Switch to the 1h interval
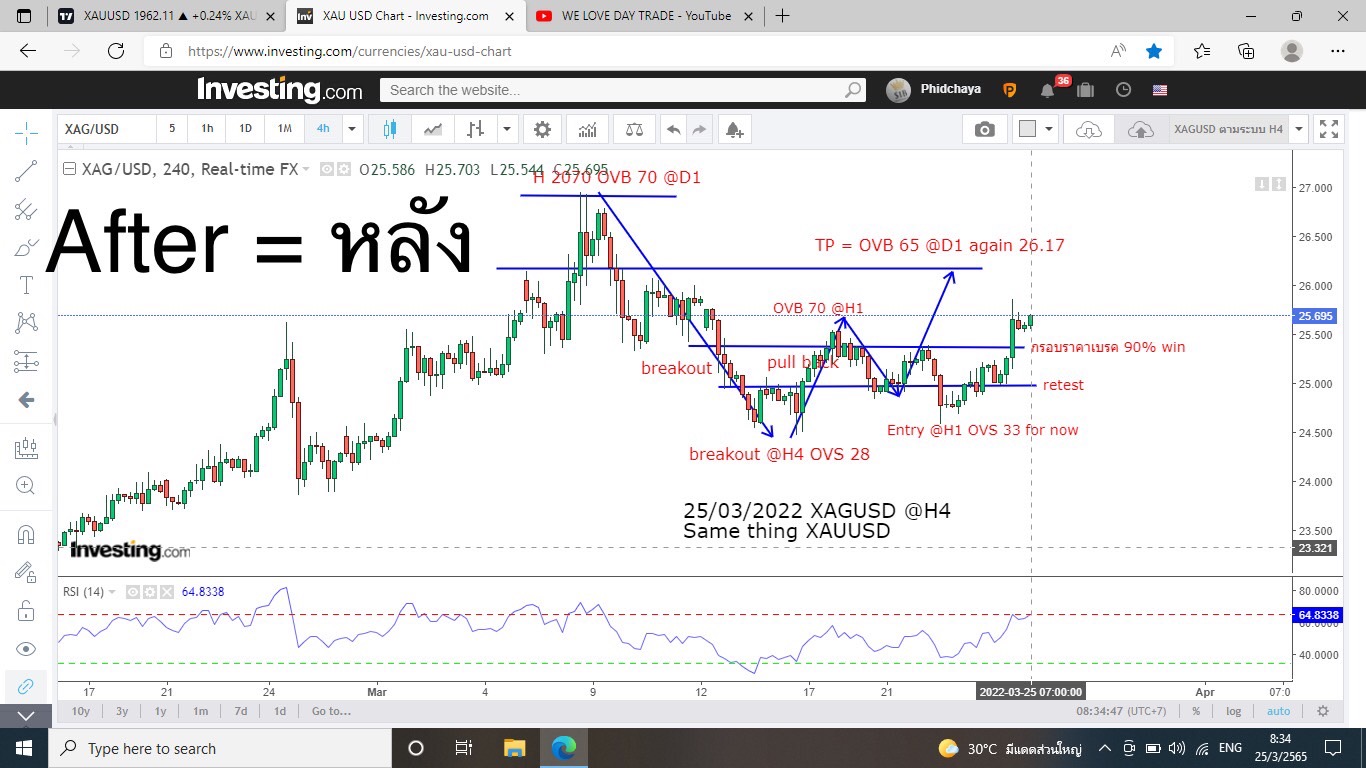 click(x=207, y=129)
